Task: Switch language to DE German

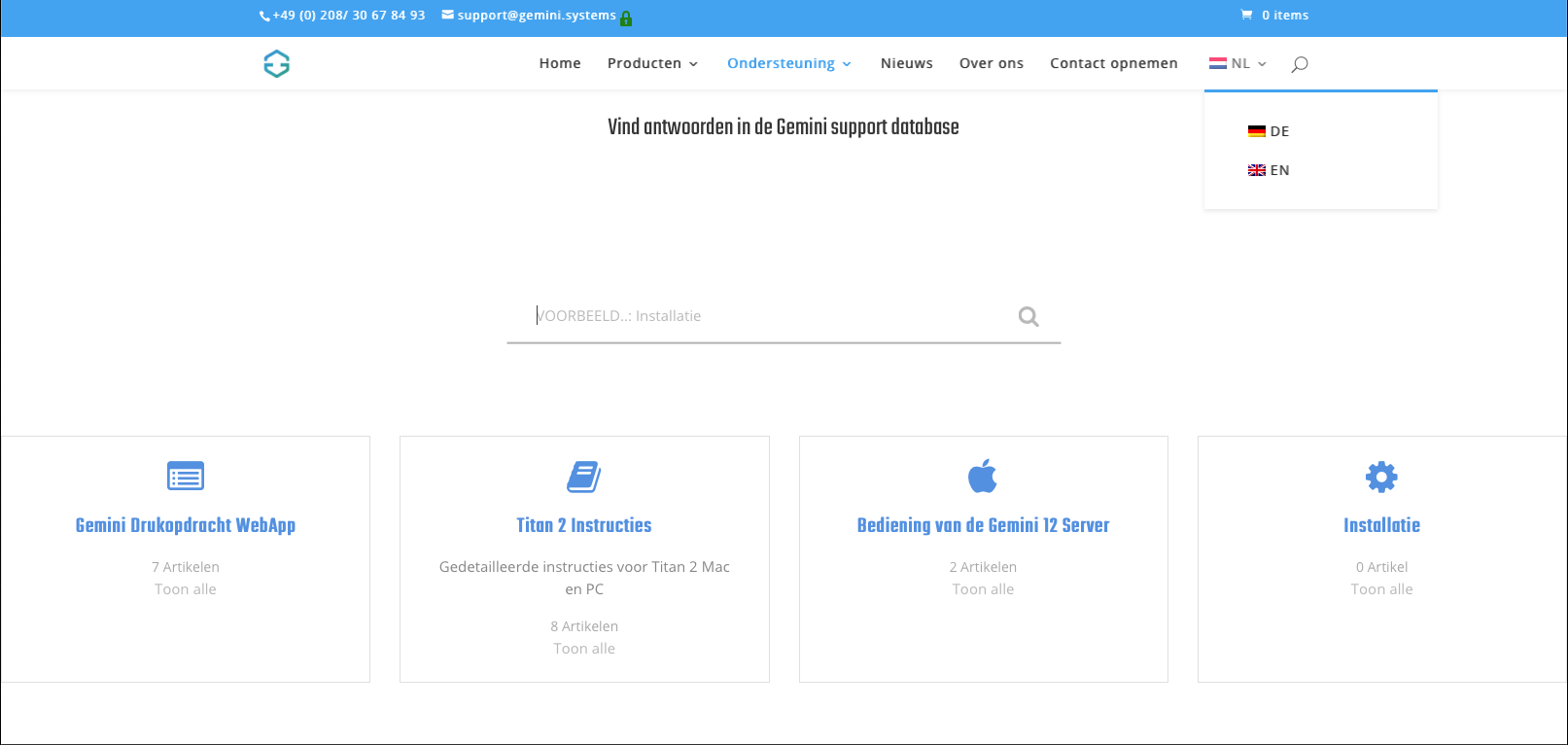Action: coord(1270,131)
